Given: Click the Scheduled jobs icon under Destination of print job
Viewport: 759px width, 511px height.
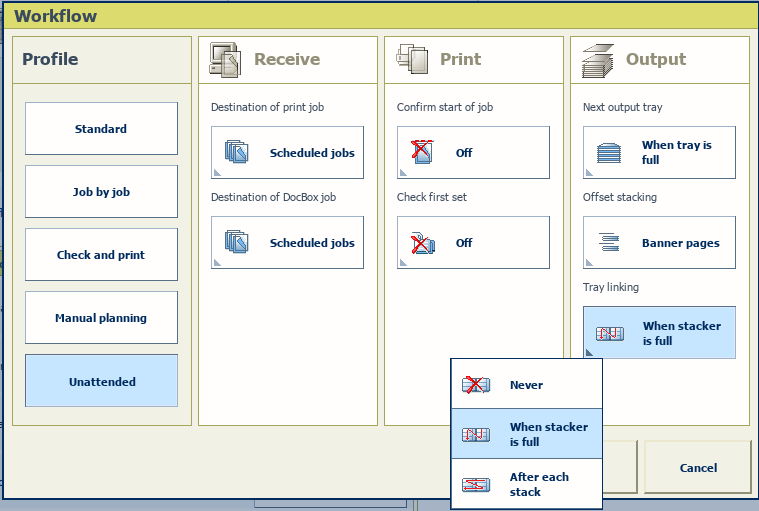Looking at the screenshot, I should (237, 153).
